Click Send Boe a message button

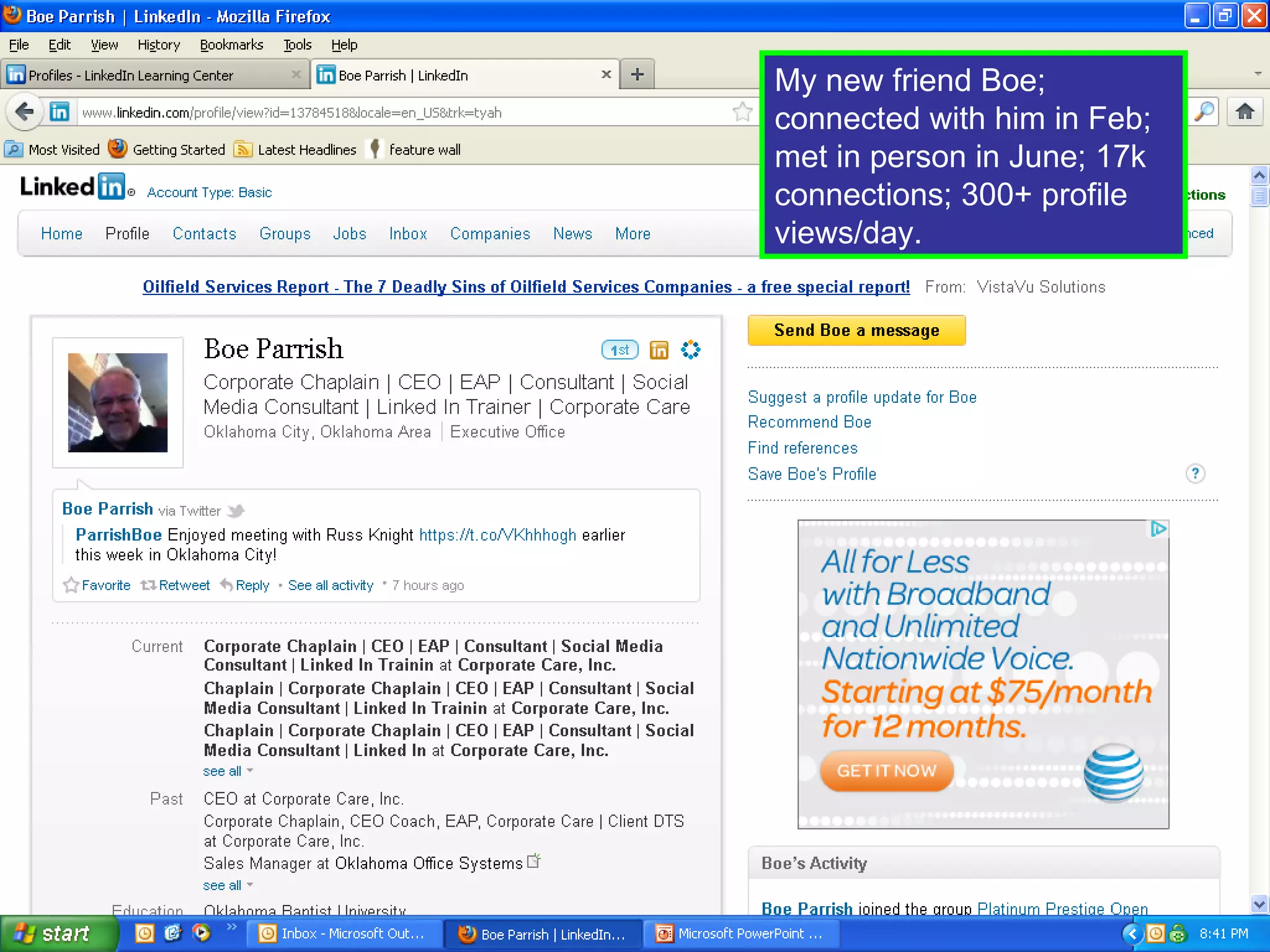point(856,330)
